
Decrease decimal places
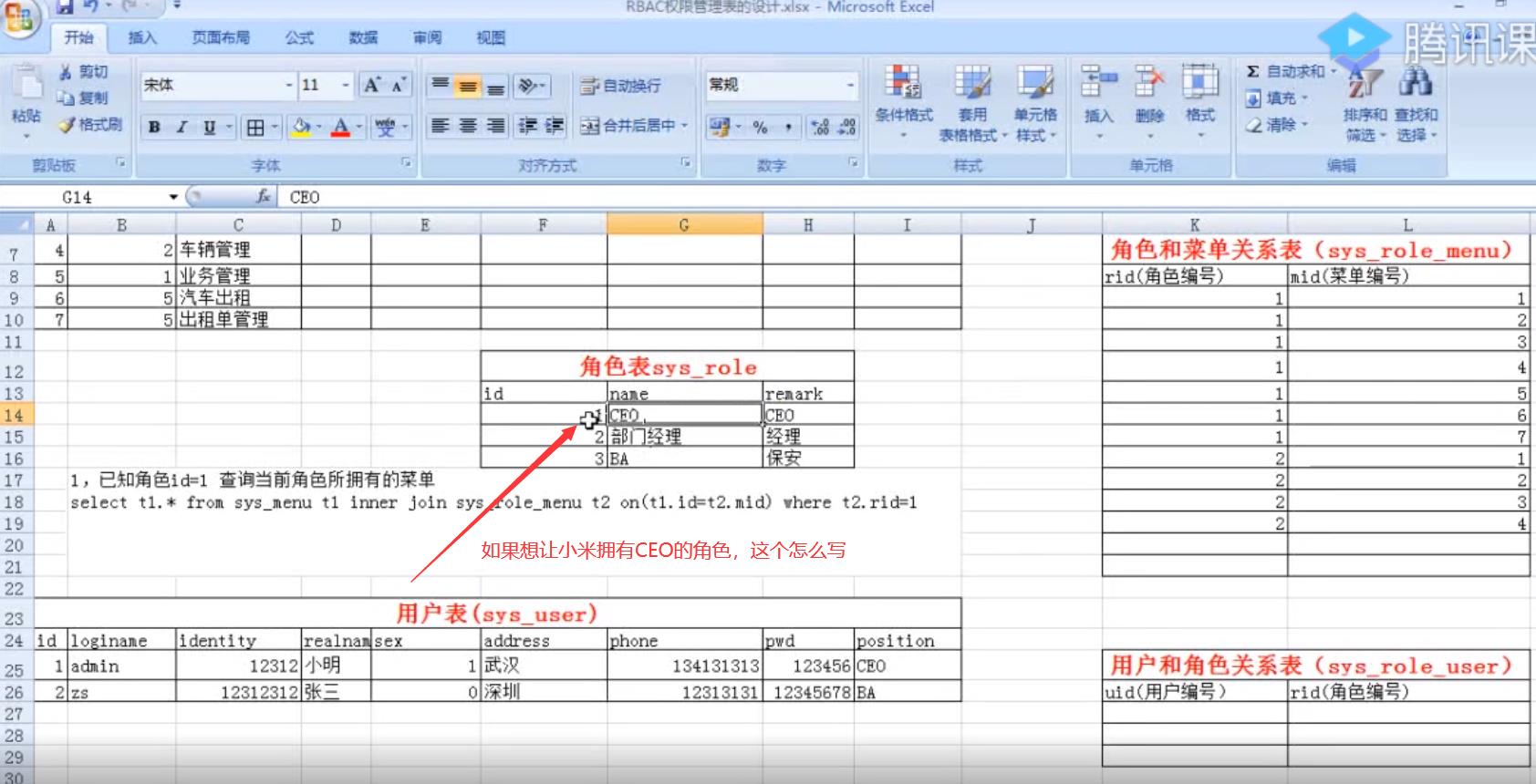tap(847, 128)
